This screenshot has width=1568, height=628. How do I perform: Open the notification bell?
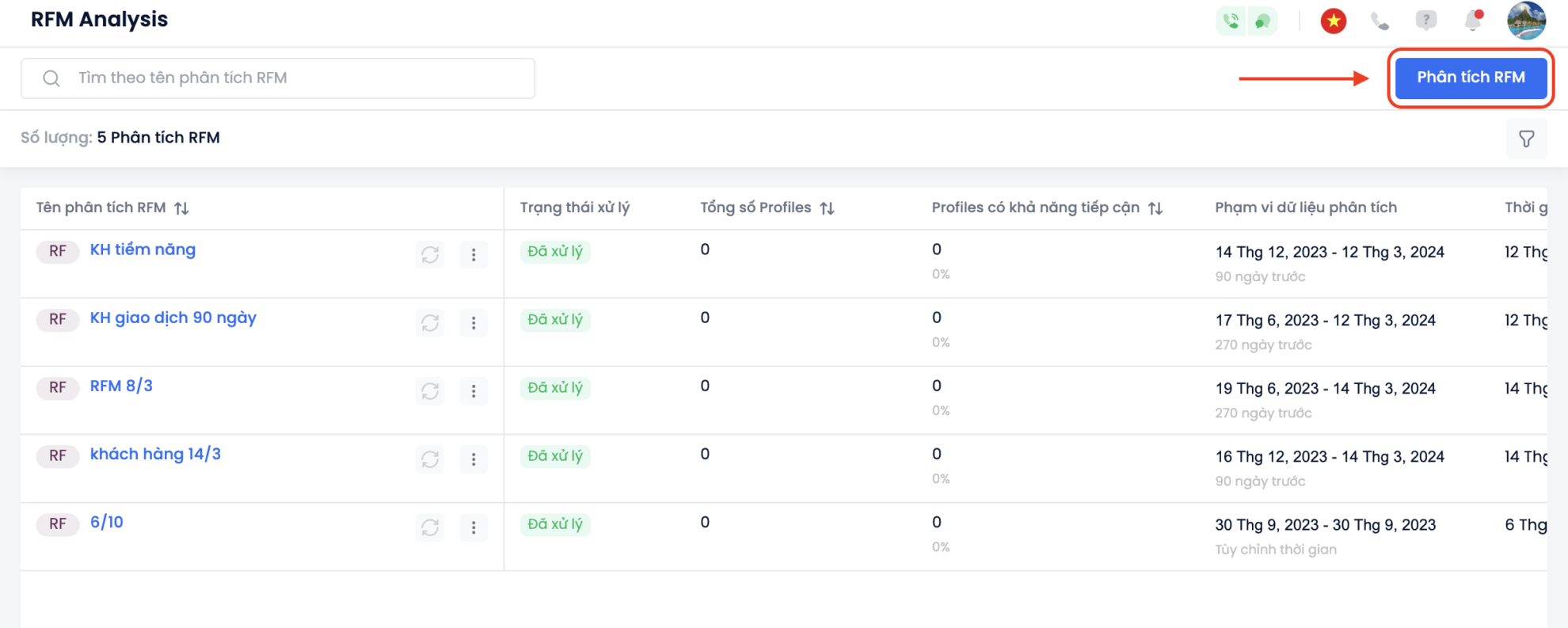(1473, 21)
